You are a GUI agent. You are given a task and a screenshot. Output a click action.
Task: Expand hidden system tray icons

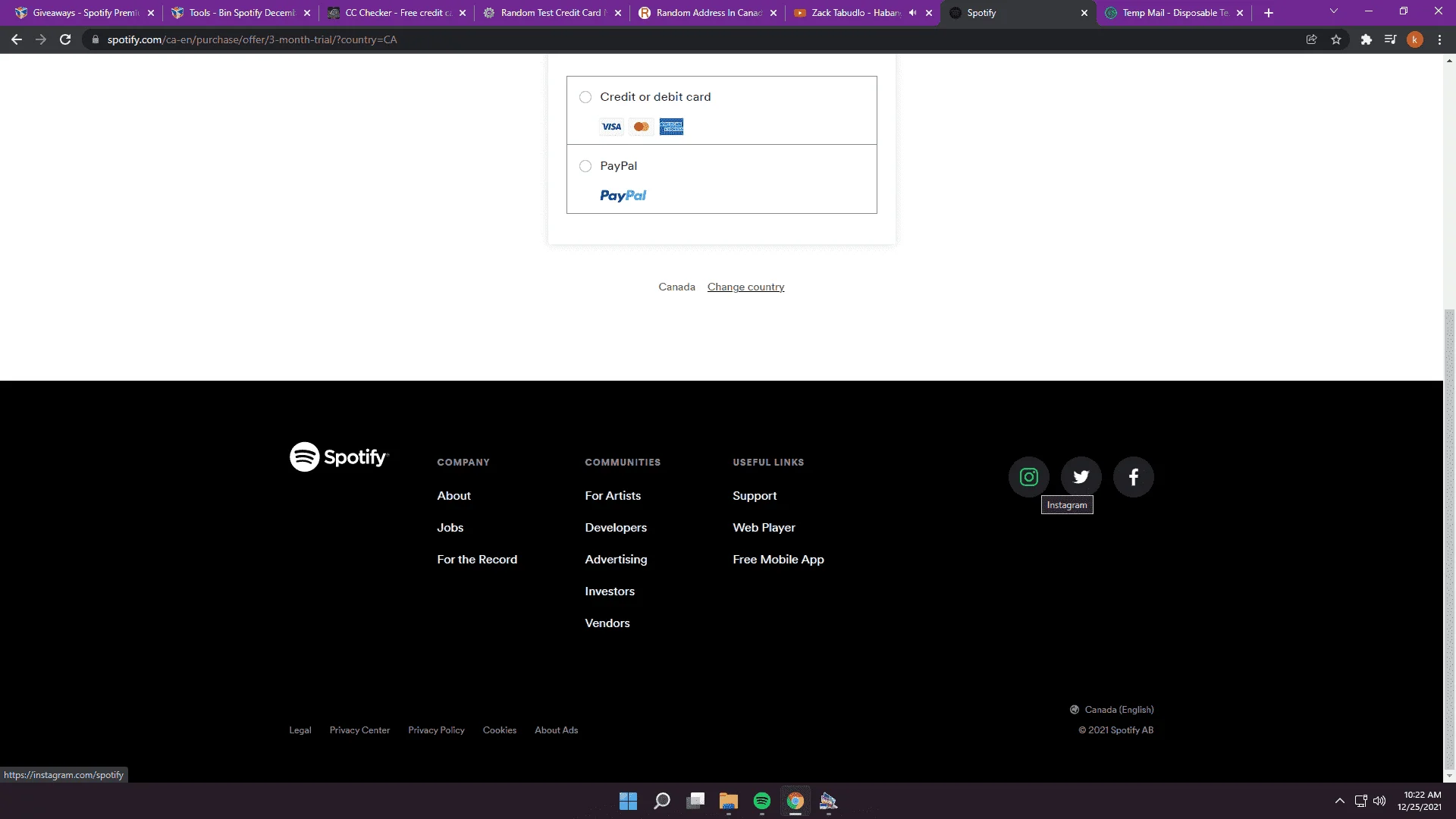point(1340,801)
